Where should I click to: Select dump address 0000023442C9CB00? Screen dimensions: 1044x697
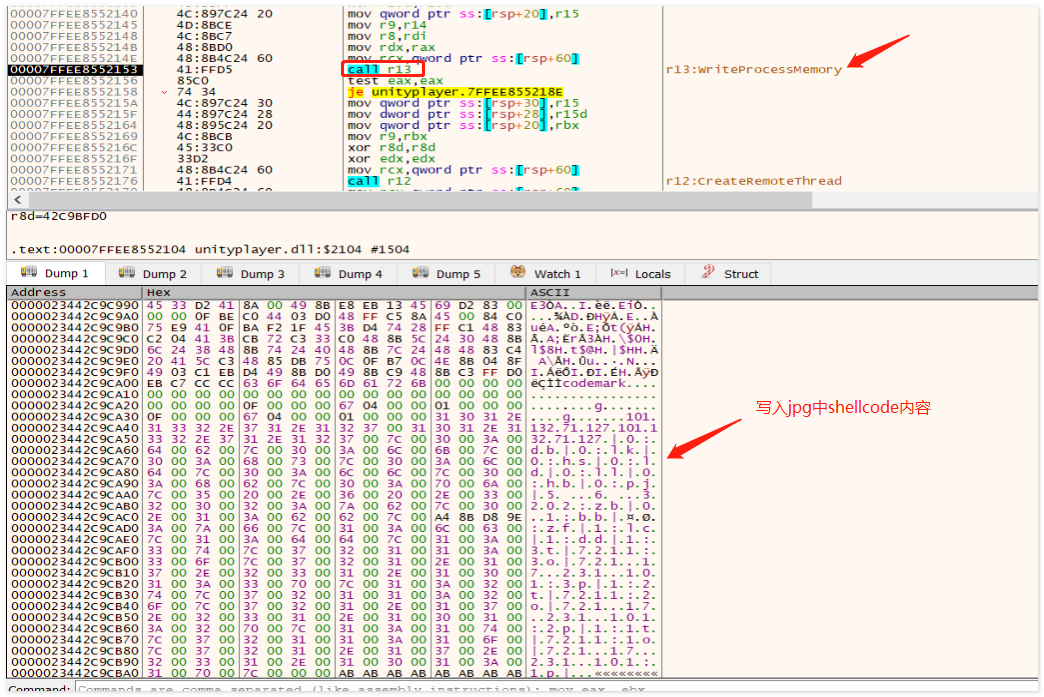(x=75, y=562)
